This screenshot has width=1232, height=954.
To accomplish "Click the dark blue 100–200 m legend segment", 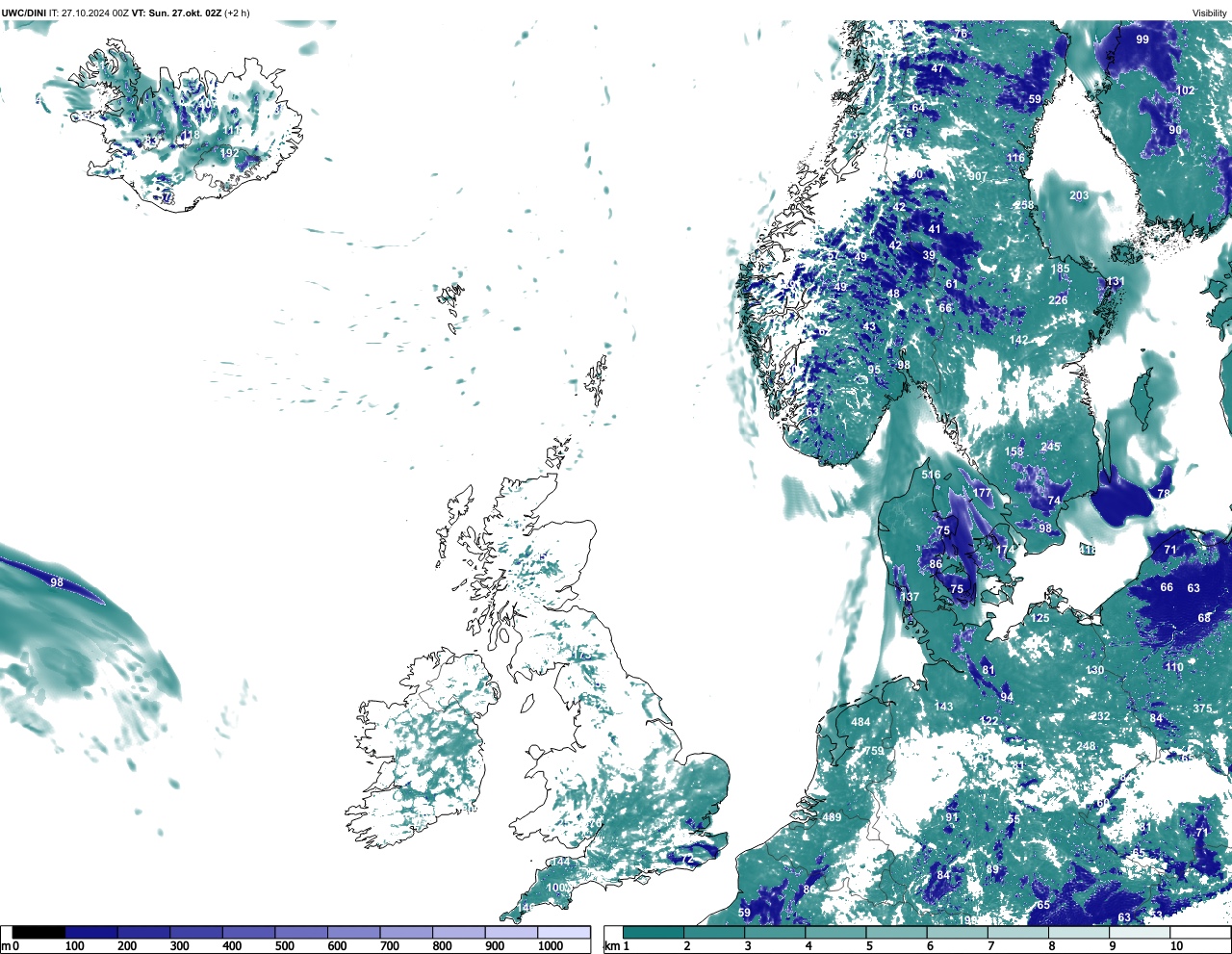I will (91, 933).
